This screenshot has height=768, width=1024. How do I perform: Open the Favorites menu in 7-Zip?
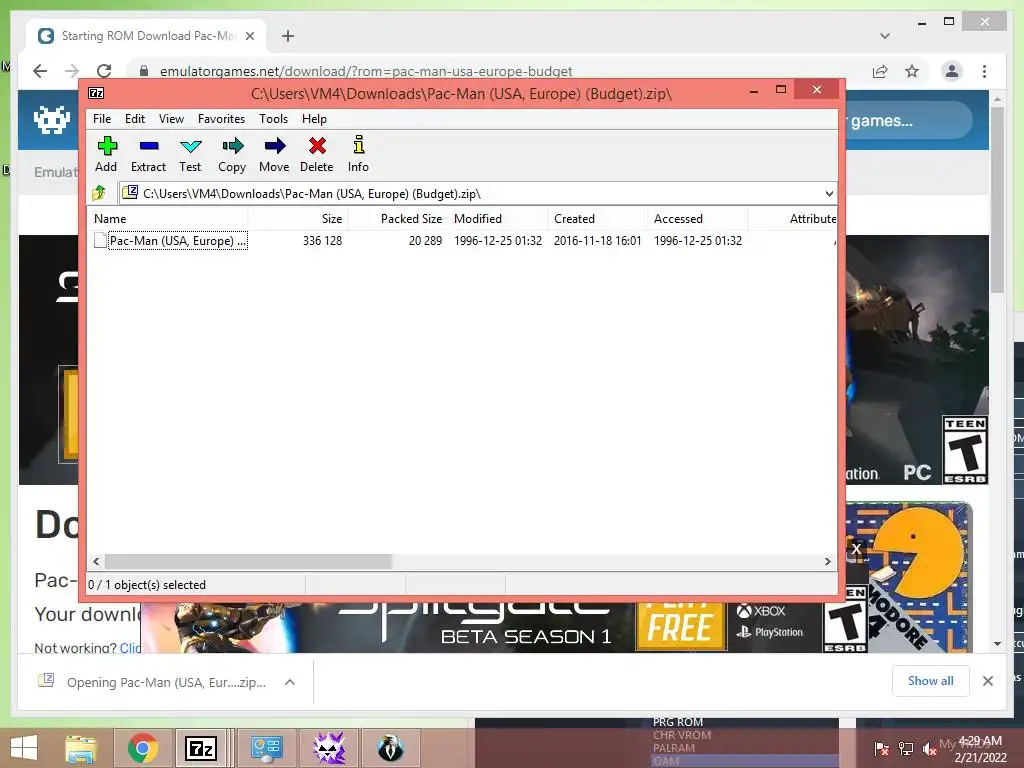pos(221,119)
